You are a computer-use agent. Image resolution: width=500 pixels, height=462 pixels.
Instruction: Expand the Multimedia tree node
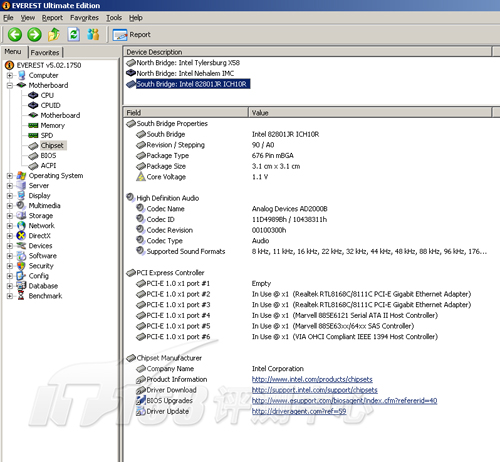click(10, 206)
